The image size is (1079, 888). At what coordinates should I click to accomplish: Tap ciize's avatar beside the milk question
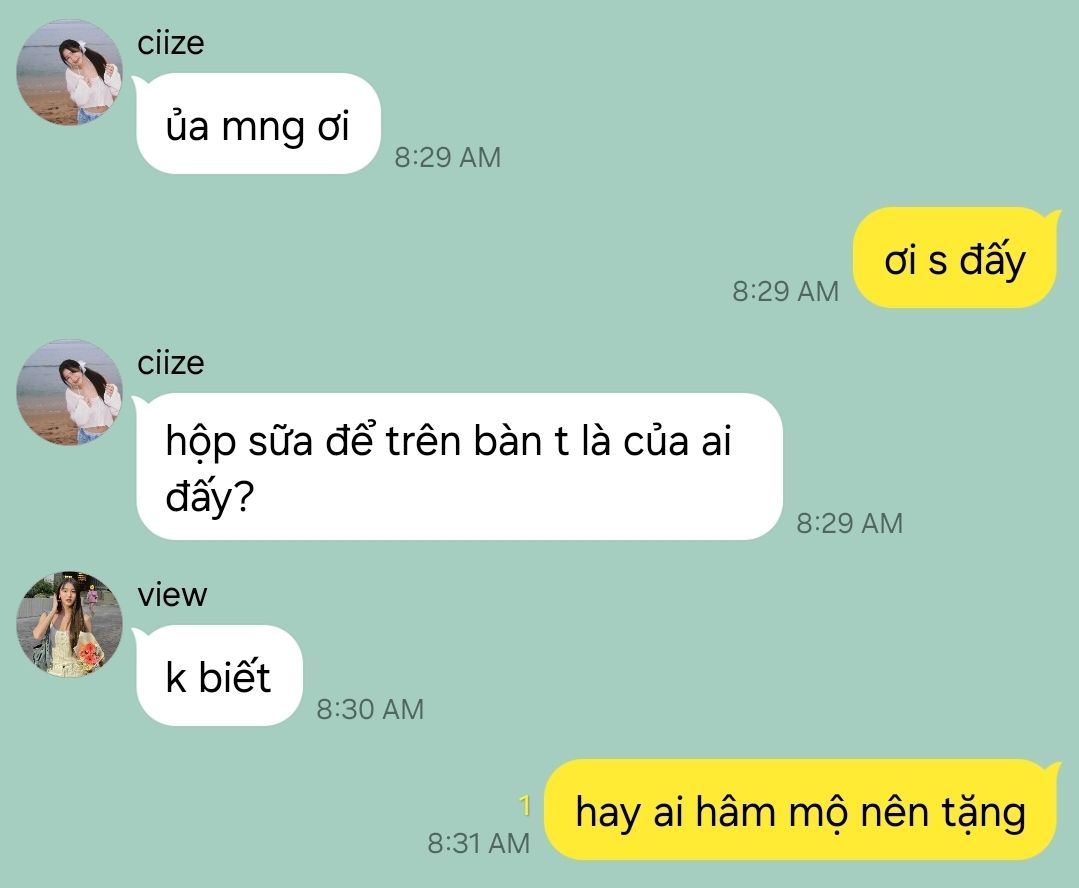(70, 392)
